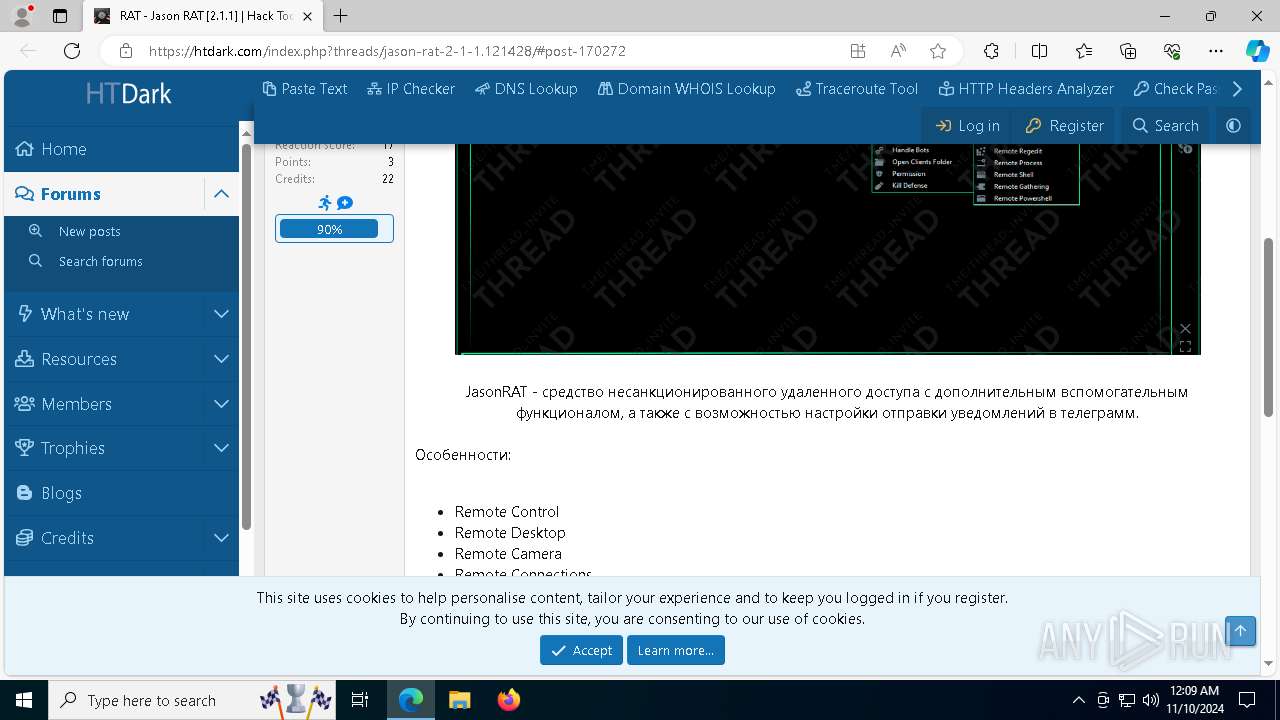Open the Collections icon

pyautogui.click(x=1128, y=51)
